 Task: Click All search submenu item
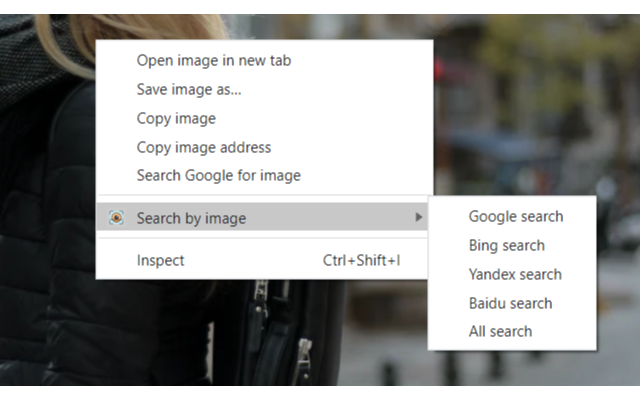click(x=500, y=331)
